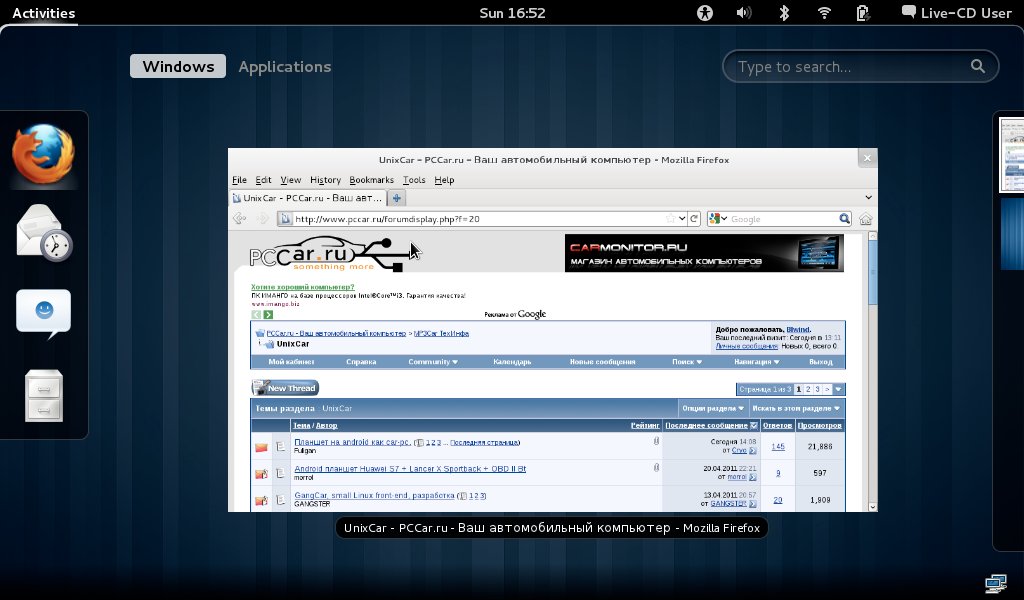The image size is (1024, 600).
Task: Open the Bluetooth status icon
Action: click(x=785, y=13)
